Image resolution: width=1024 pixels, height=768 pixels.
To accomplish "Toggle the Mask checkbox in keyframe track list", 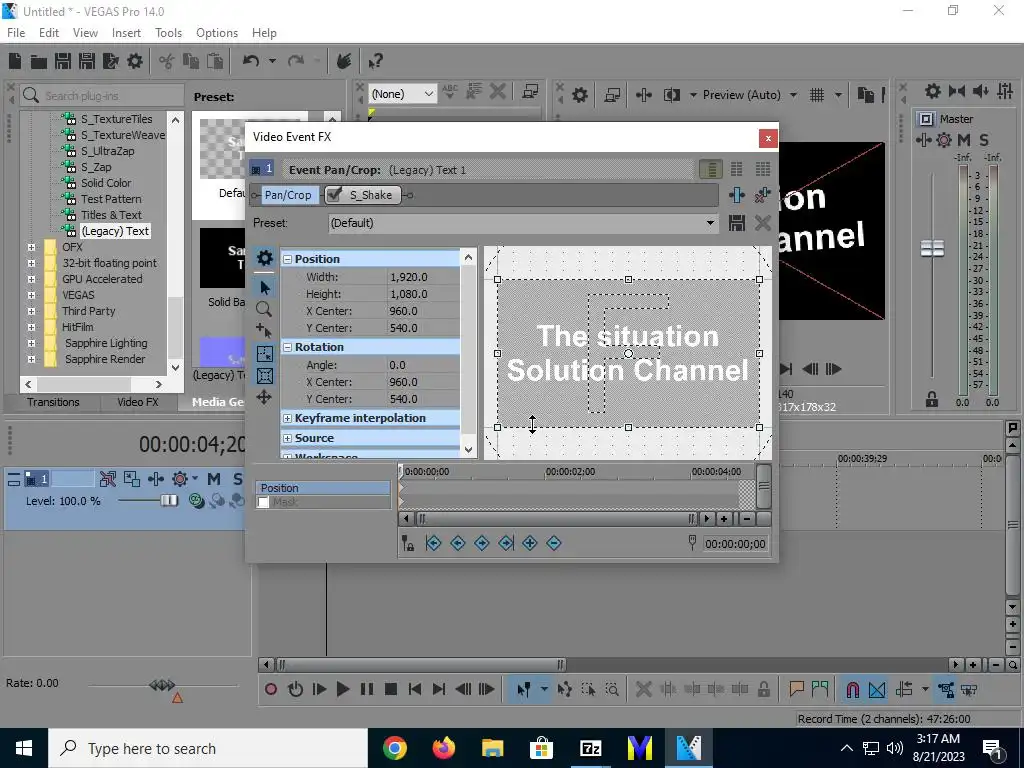I will tap(263, 502).
